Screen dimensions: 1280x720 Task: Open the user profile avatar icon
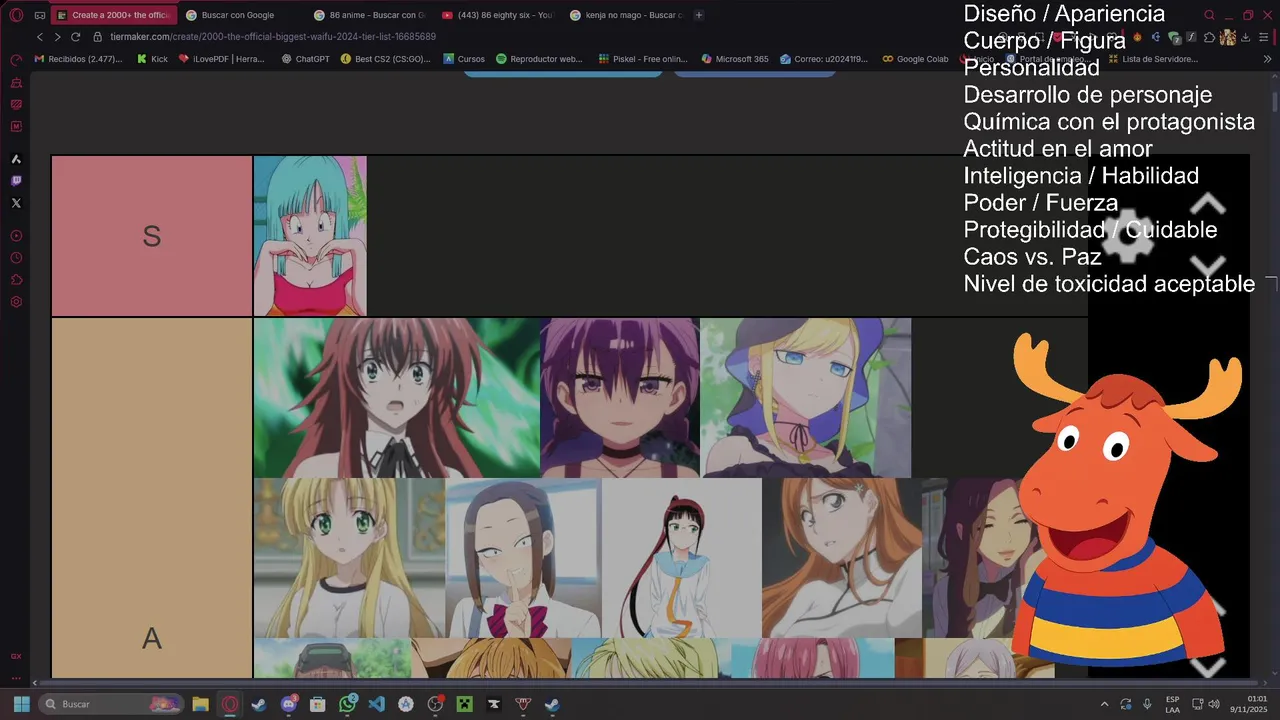click(x=1228, y=37)
